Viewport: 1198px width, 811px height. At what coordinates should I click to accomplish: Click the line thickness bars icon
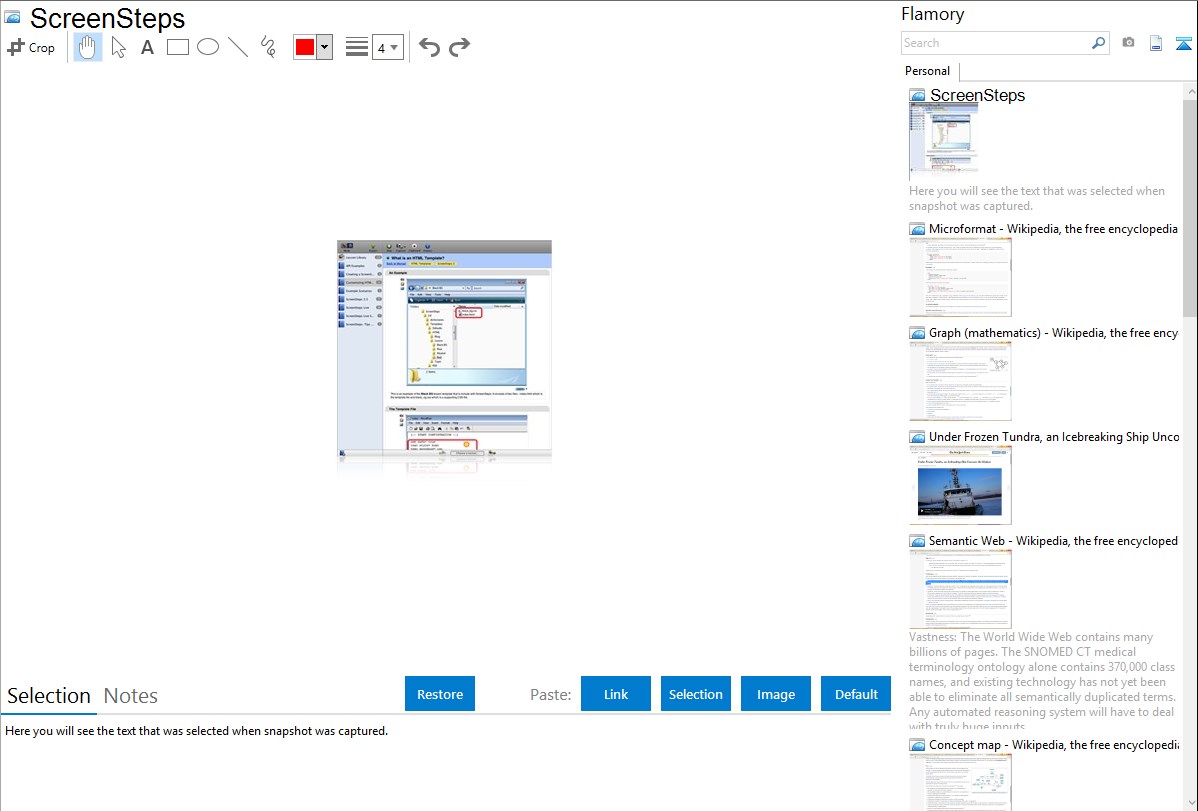(357, 47)
